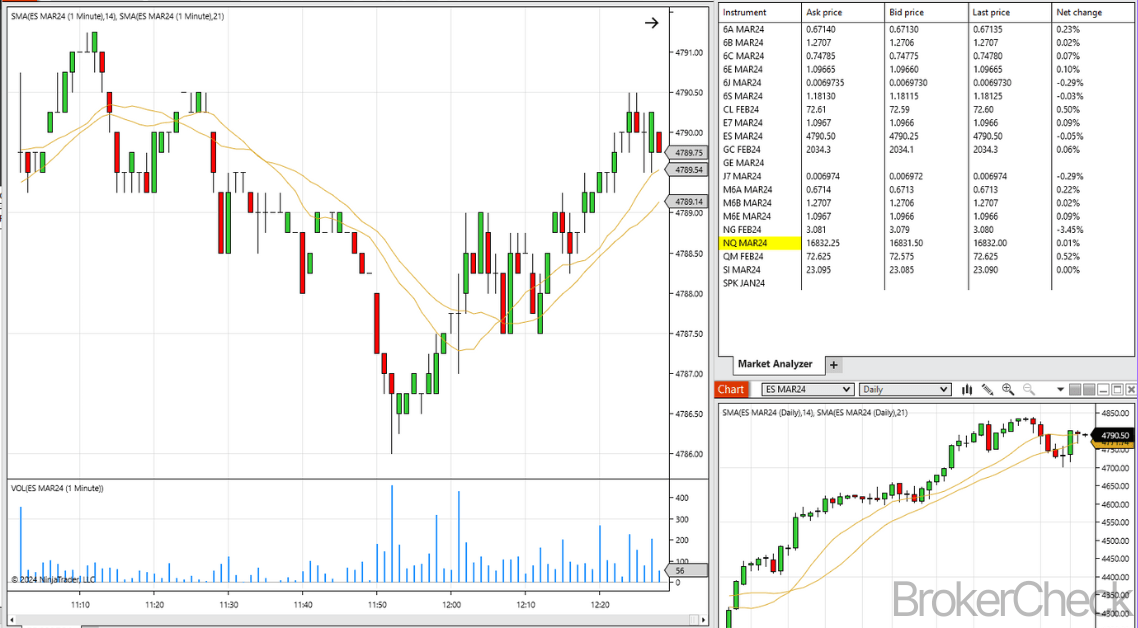Sort by the Bid price column header
Image resolution: width=1138 pixels, height=628 pixels.
[x=926, y=12]
